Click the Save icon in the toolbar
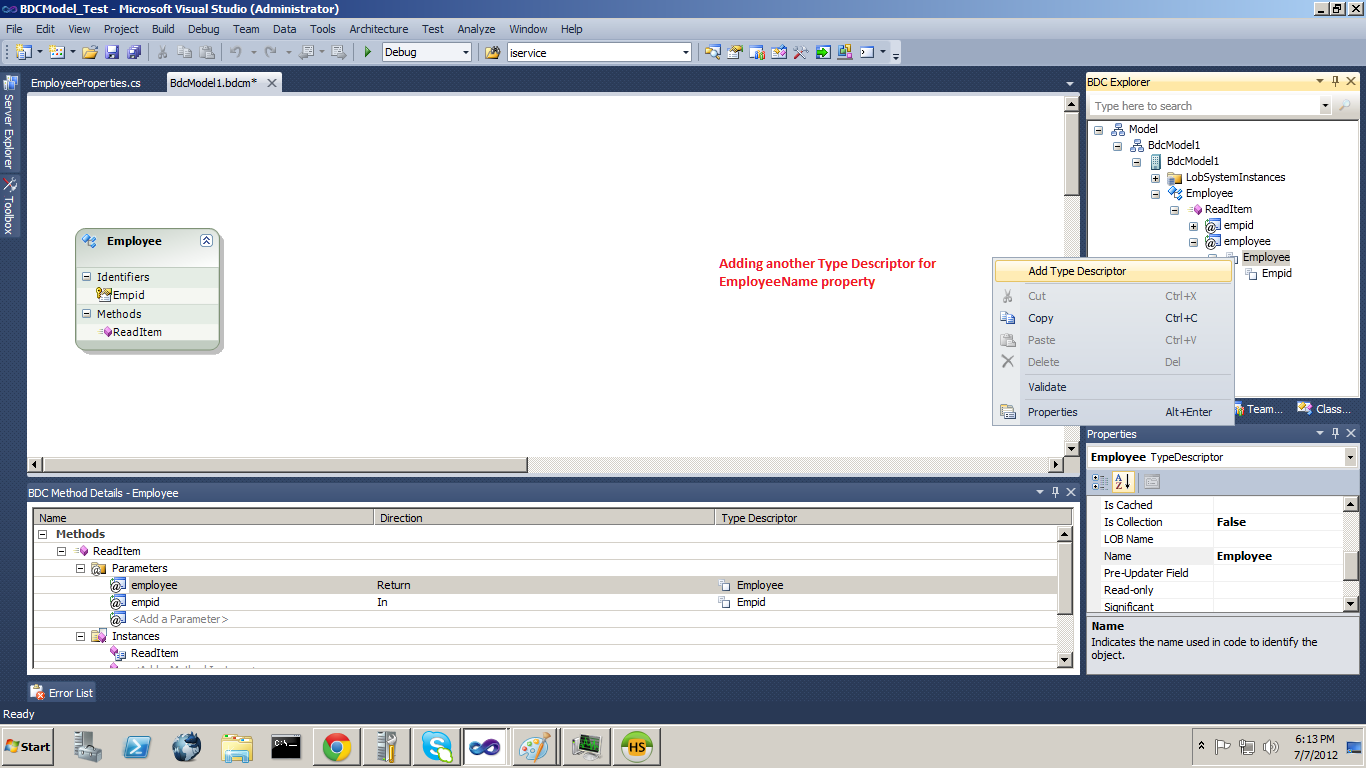 click(x=112, y=52)
